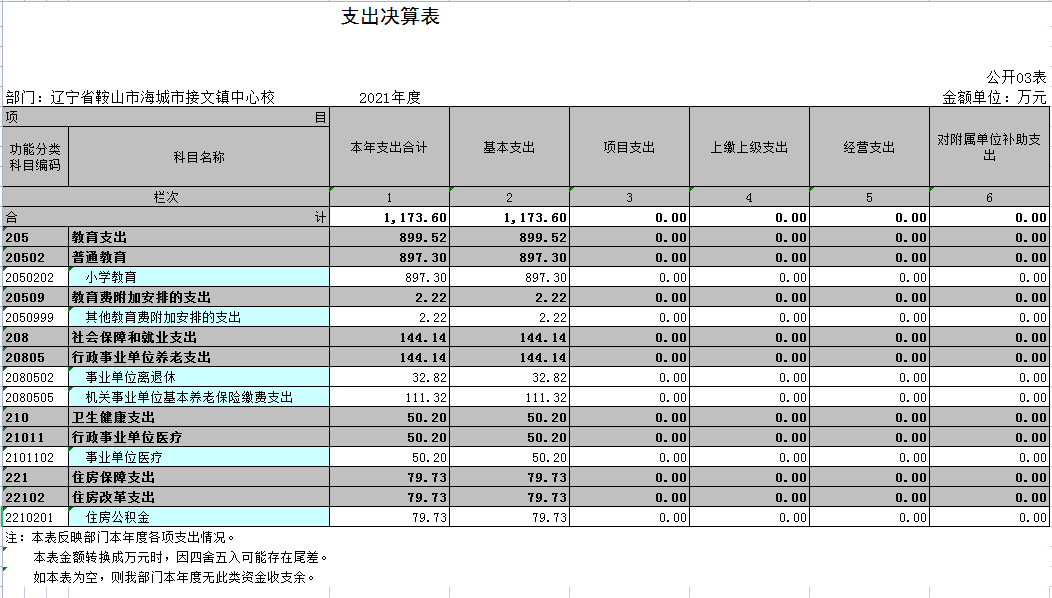Click 50.20 in 事业单位医疗 row 本年支出合计
1052x598 pixels.
pyautogui.click(x=389, y=457)
